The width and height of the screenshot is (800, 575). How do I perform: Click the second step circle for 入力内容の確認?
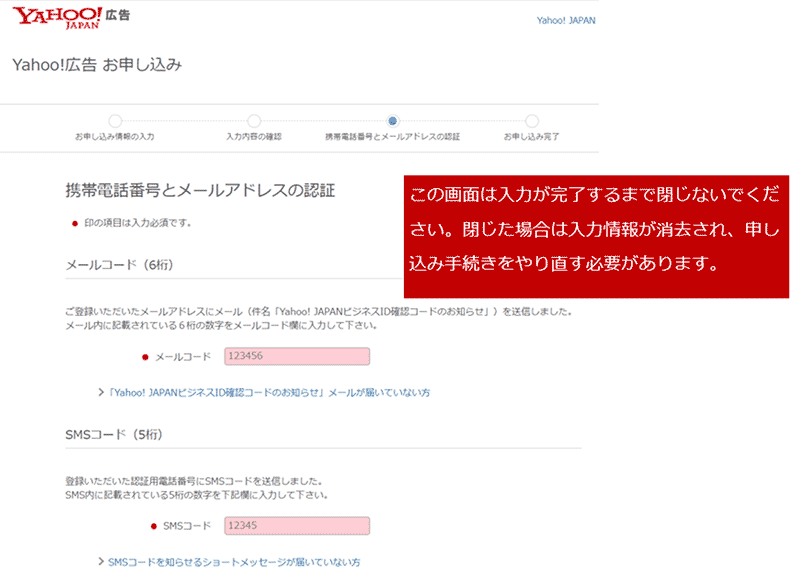[x=254, y=121]
